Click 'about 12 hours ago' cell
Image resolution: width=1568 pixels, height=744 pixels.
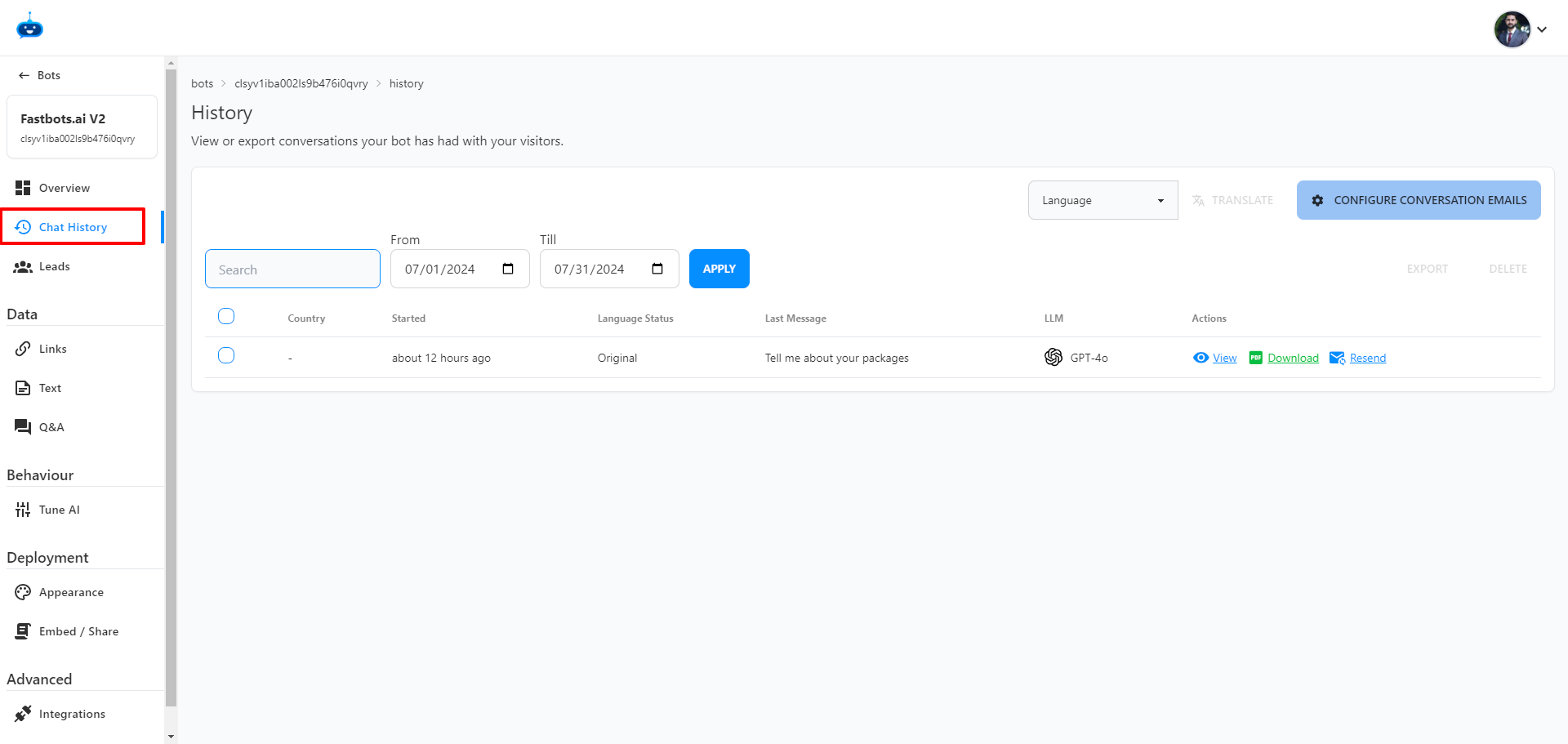[x=441, y=358]
